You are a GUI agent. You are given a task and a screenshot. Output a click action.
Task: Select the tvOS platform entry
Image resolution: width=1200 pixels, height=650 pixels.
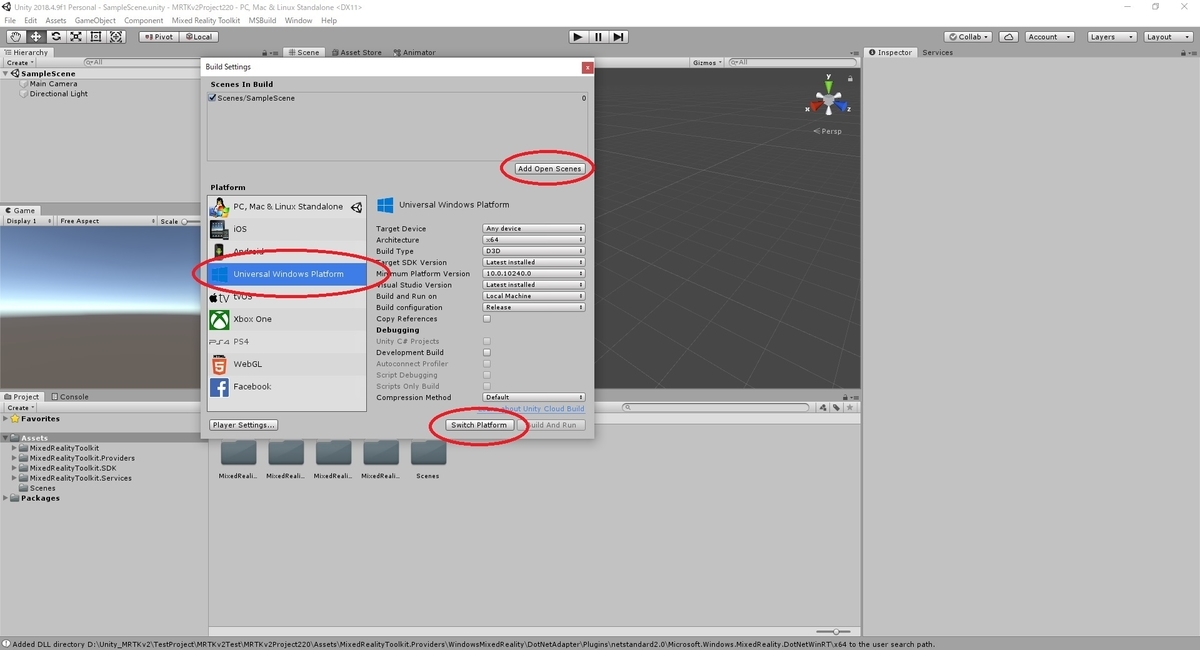tap(287, 297)
